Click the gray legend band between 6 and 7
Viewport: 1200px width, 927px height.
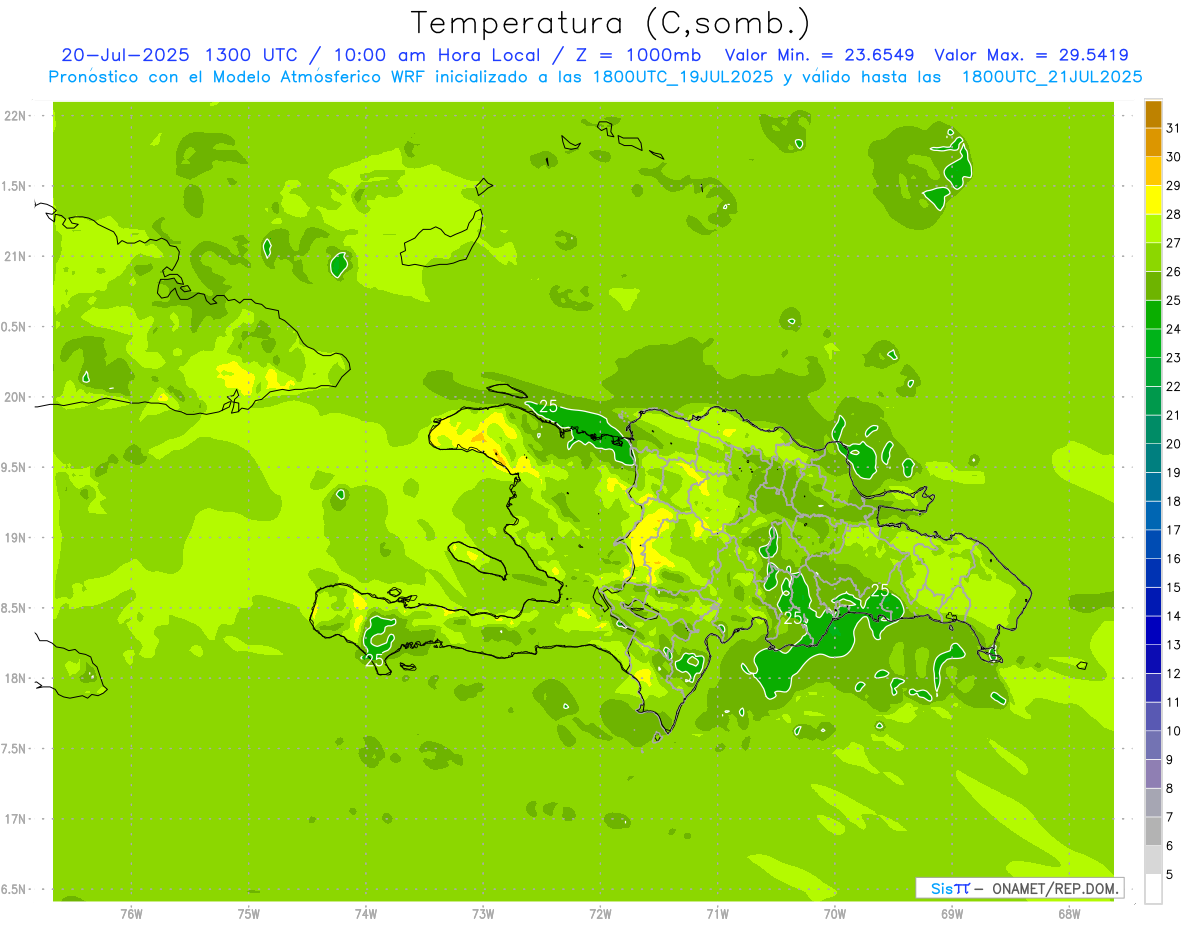pyautogui.click(x=1153, y=831)
